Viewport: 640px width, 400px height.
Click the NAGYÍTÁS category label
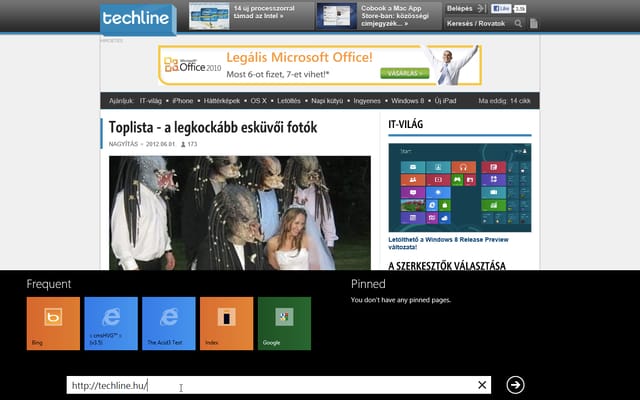pyautogui.click(x=123, y=144)
